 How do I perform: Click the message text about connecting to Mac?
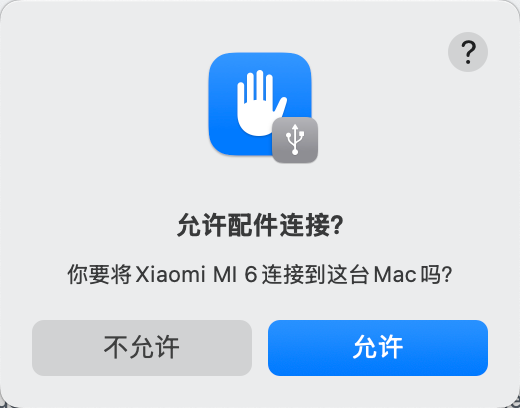(x=260, y=275)
